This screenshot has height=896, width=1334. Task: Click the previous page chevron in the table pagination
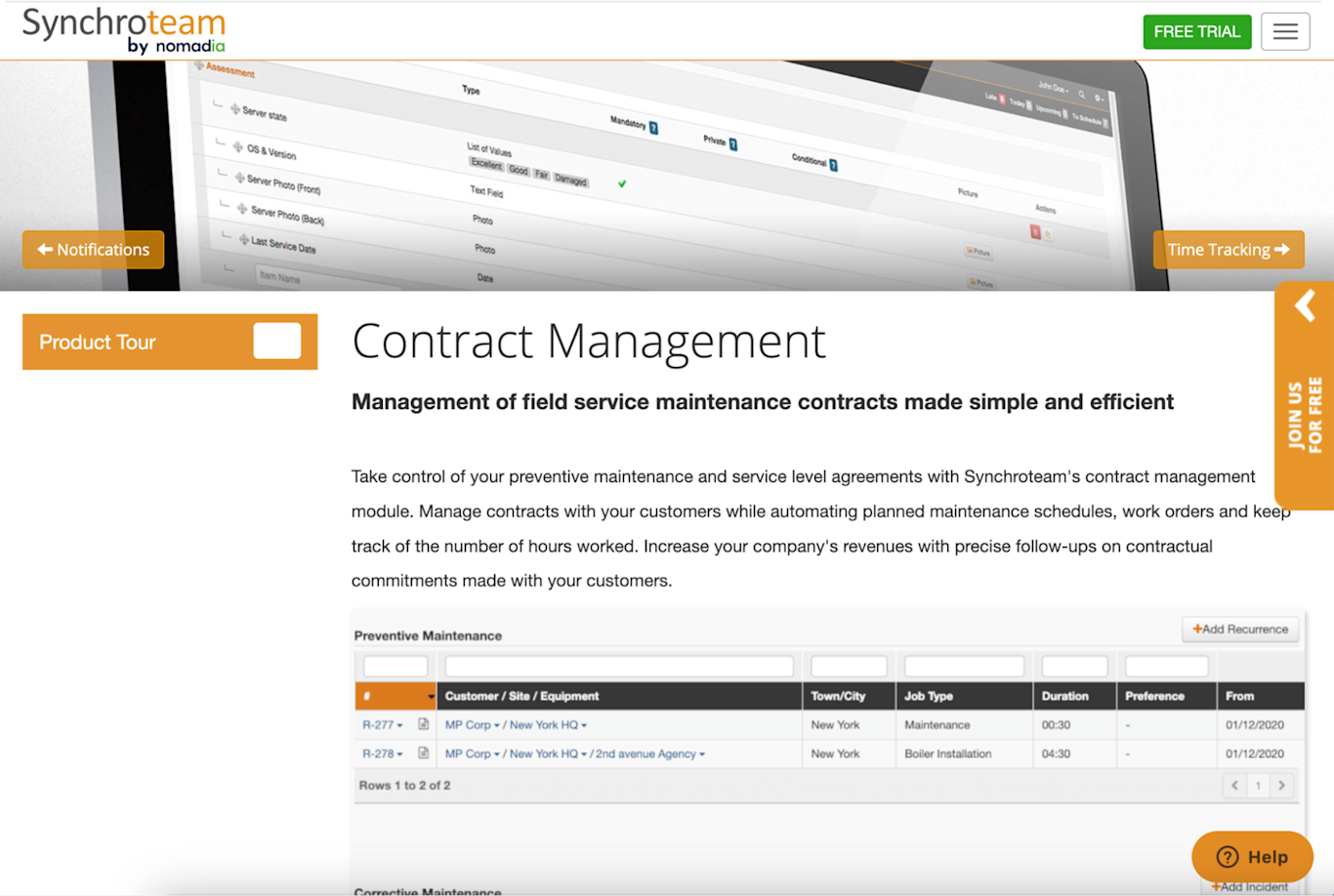pyautogui.click(x=1233, y=785)
